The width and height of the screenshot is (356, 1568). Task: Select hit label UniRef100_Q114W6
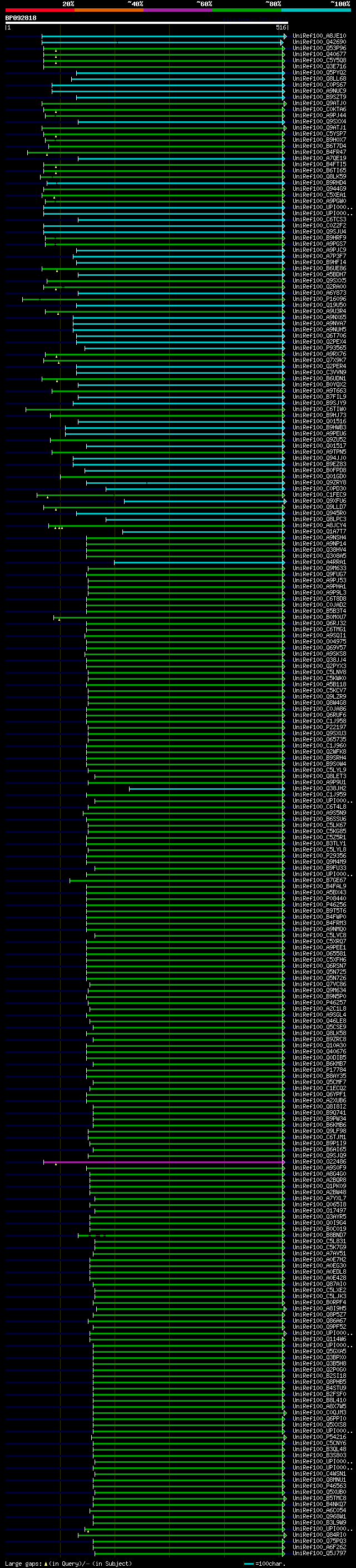pyautogui.click(x=319, y=1339)
